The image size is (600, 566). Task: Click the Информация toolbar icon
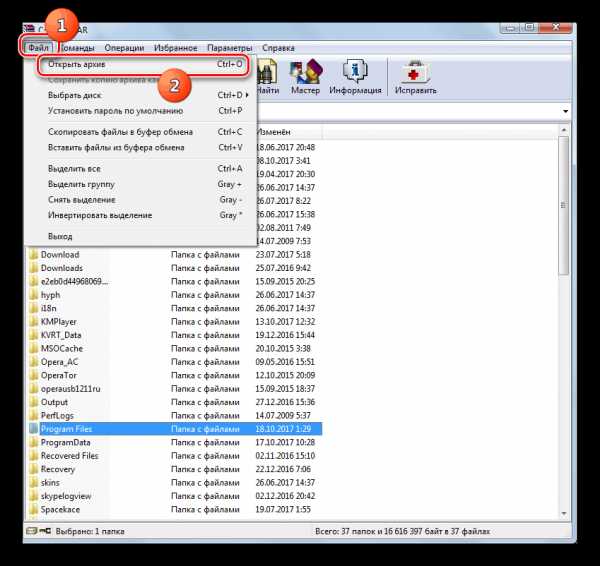pyautogui.click(x=355, y=72)
